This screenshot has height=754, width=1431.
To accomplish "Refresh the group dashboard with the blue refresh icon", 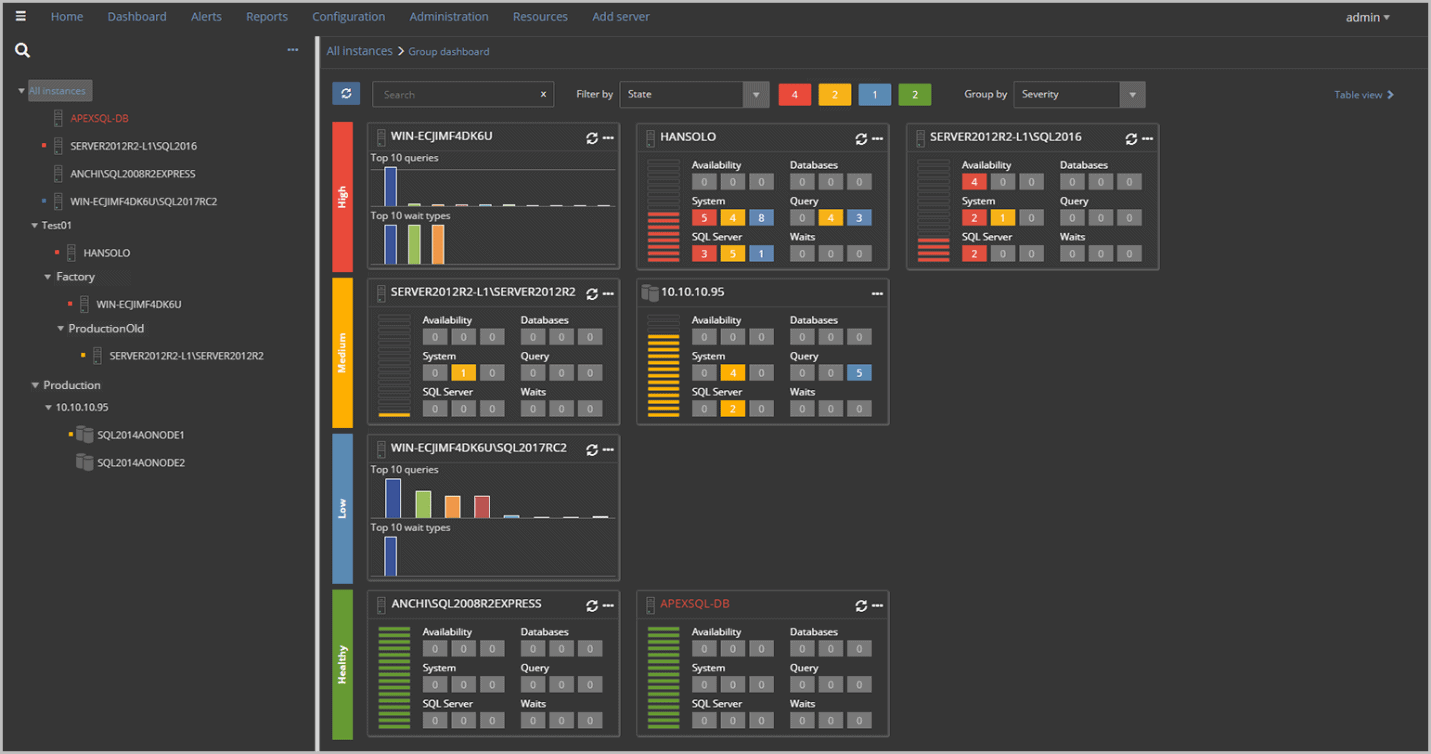I will (346, 94).
